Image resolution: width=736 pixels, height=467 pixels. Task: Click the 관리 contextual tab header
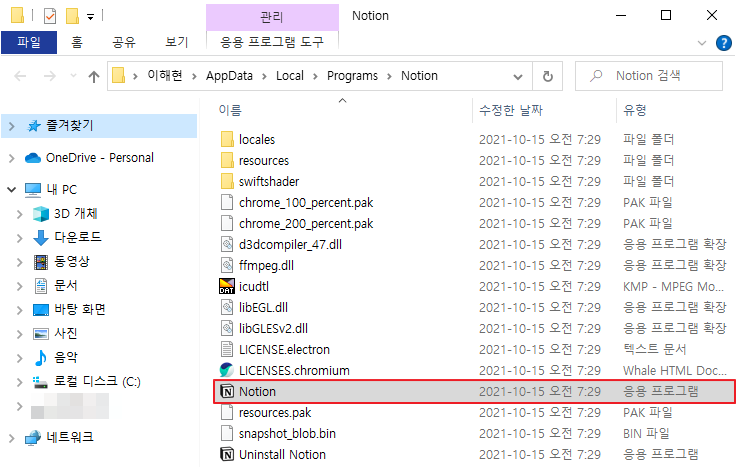[272, 17]
